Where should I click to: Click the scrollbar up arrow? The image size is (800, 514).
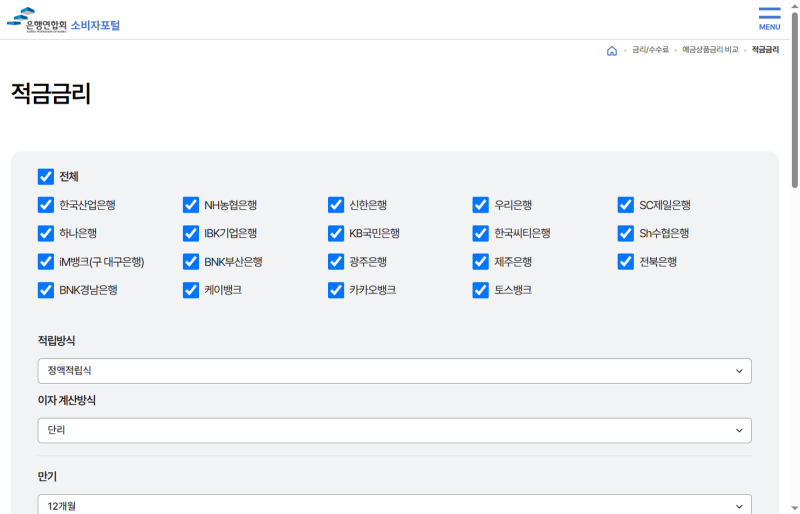click(794, 5)
